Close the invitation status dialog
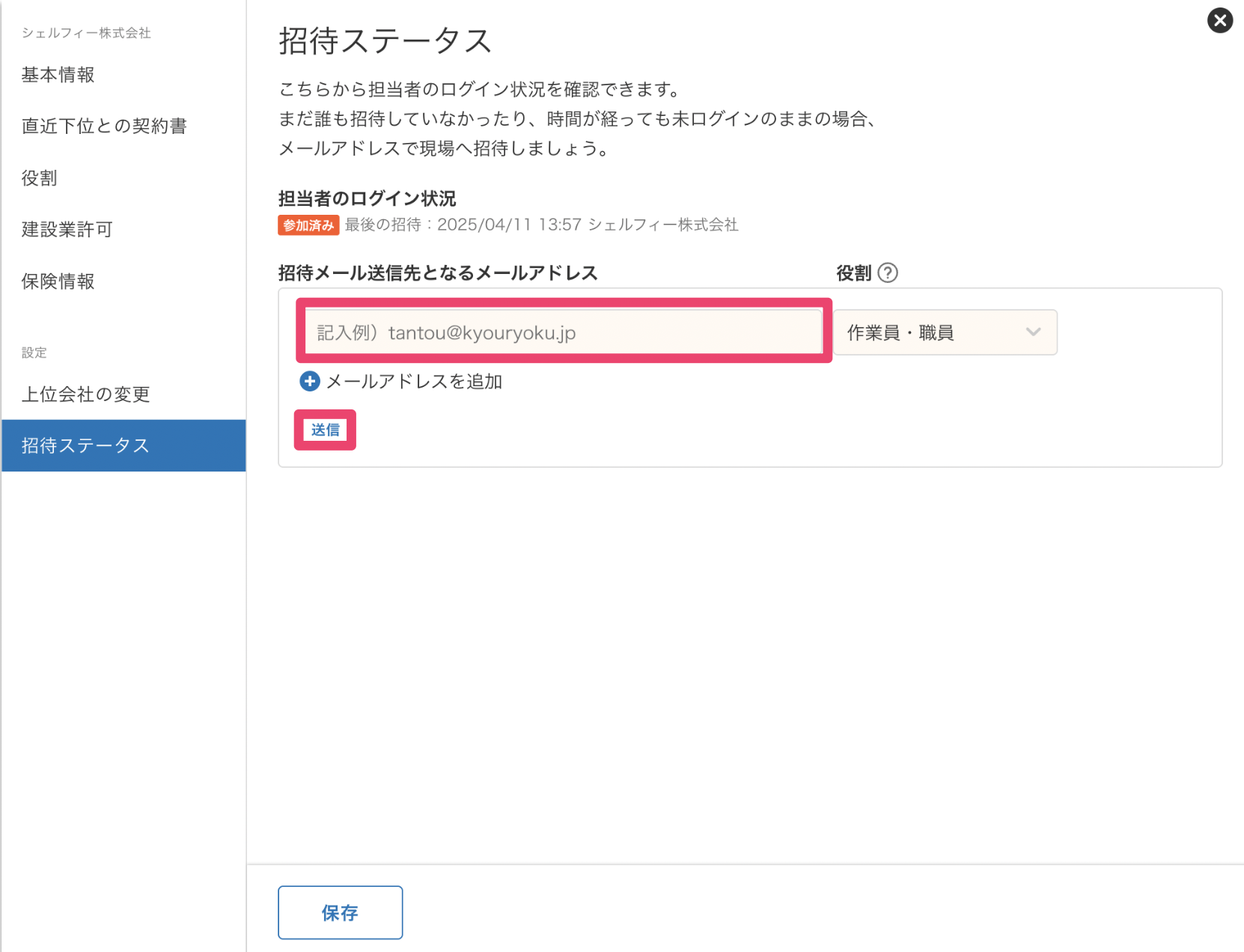Image resolution: width=1244 pixels, height=952 pixels. coord(1219,20)
